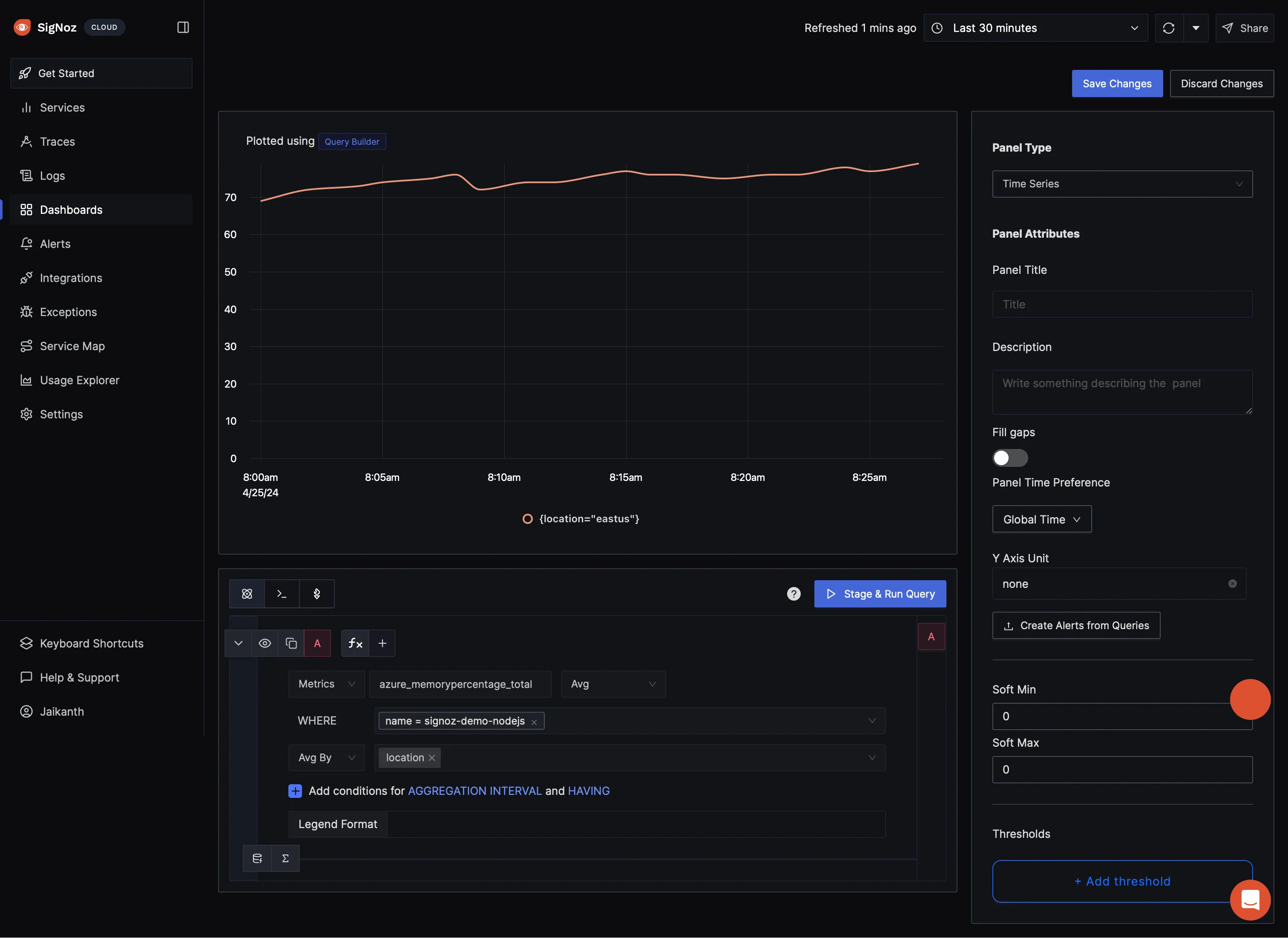
Task: Open the Integrations page
Action: (x=101, y=278)
